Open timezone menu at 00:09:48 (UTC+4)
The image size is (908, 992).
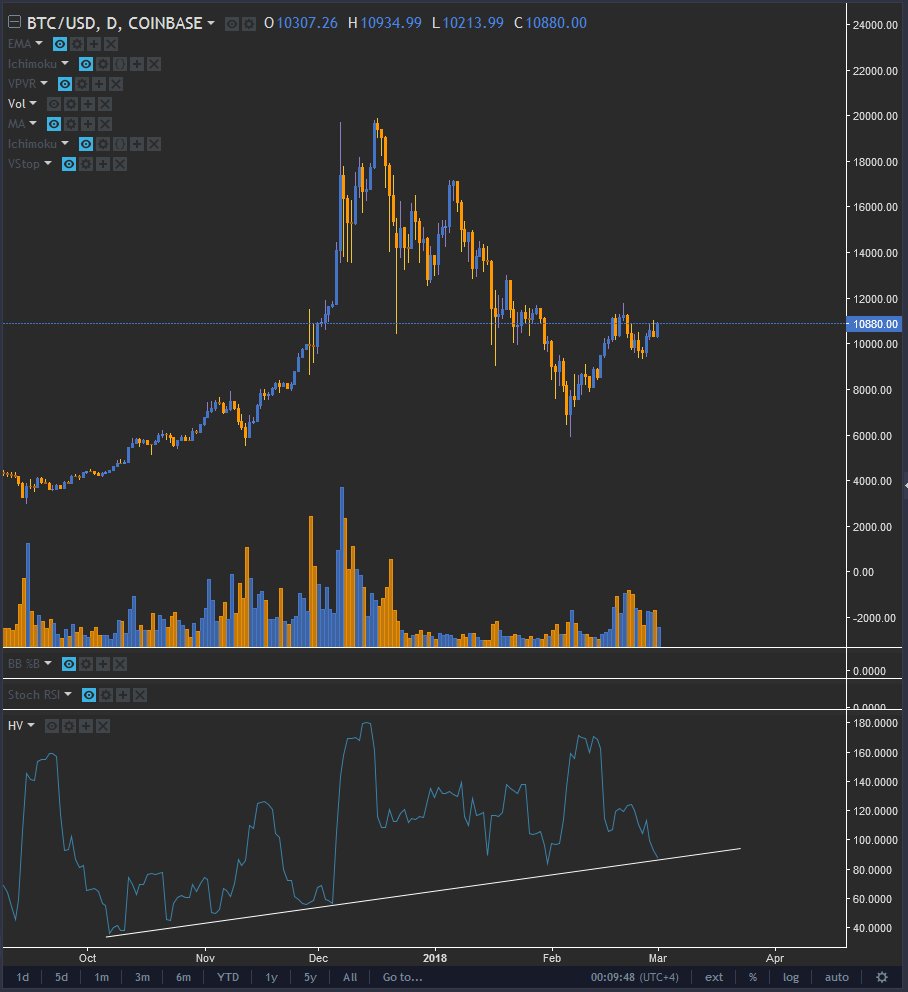(635, 977)
